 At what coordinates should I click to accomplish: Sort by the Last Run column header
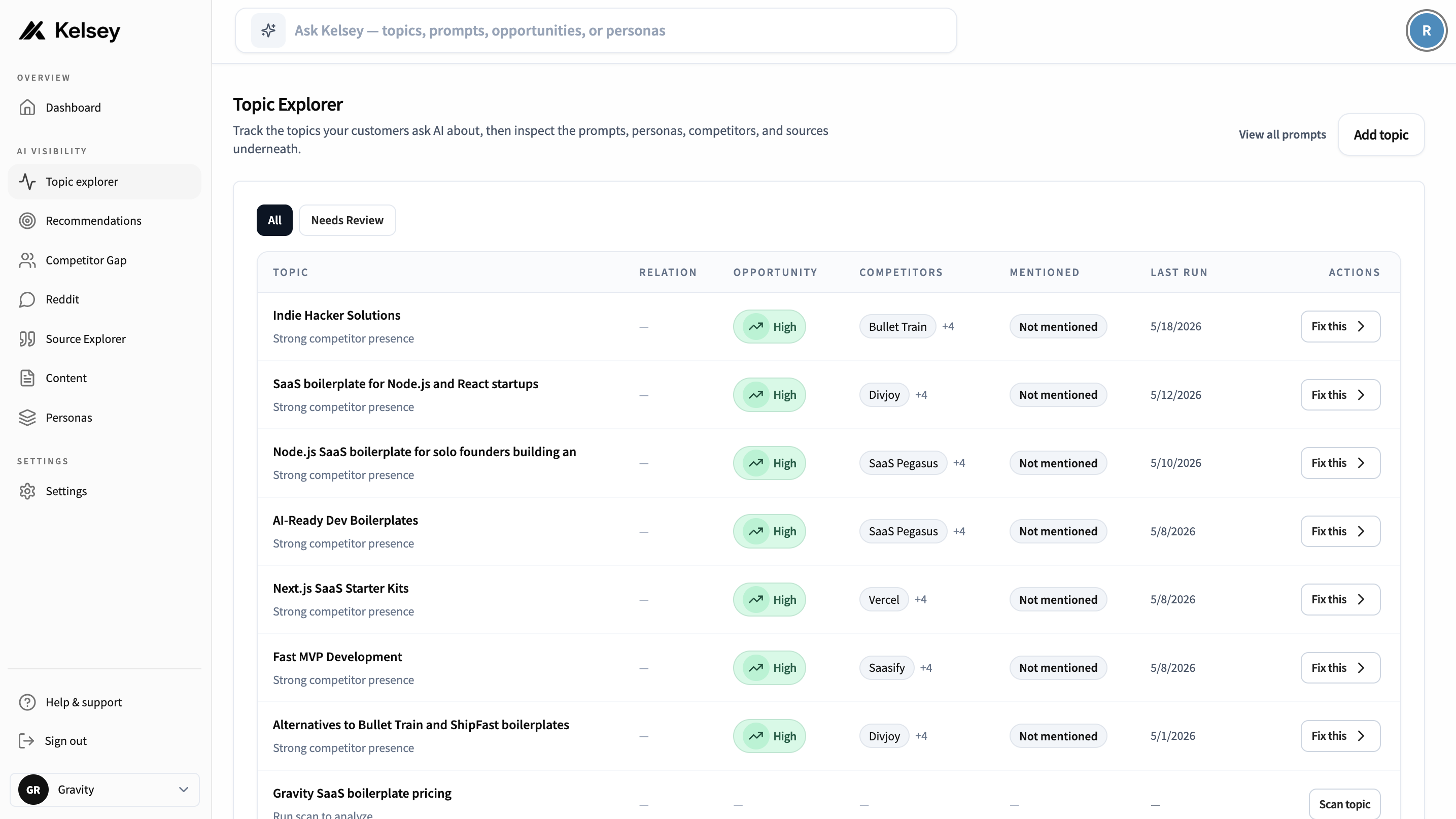click(1179, 272)
